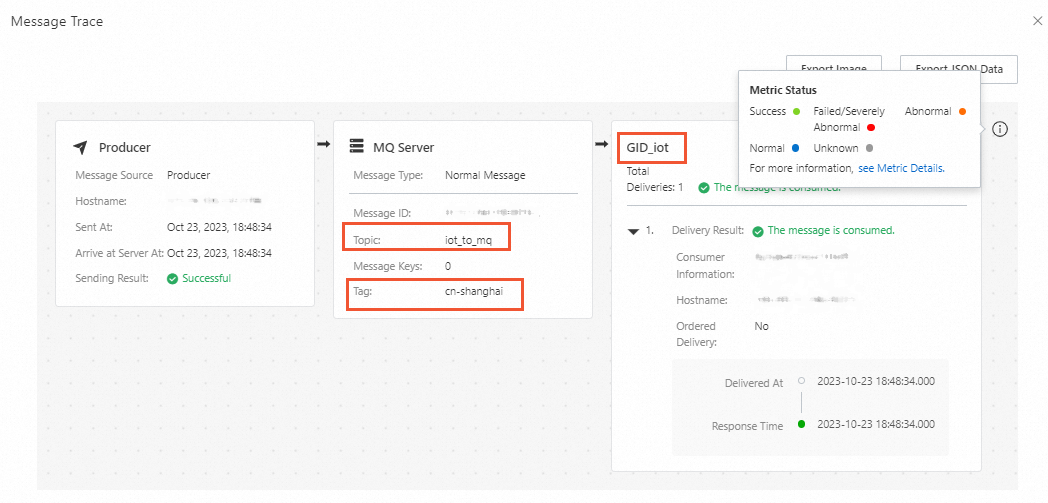1048x503 pixels.
Task: Click the blurred Producer Hostname value
Action: point(215,200)
